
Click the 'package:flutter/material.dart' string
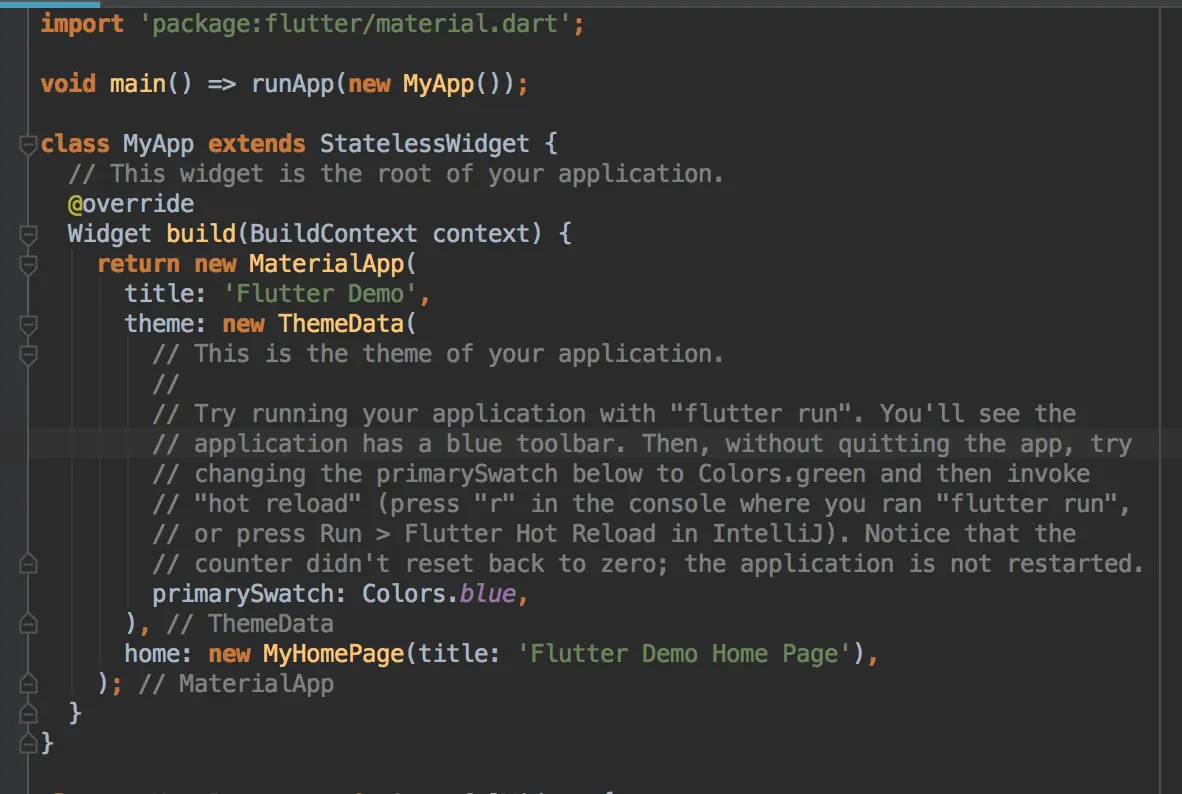coord(355,23)
